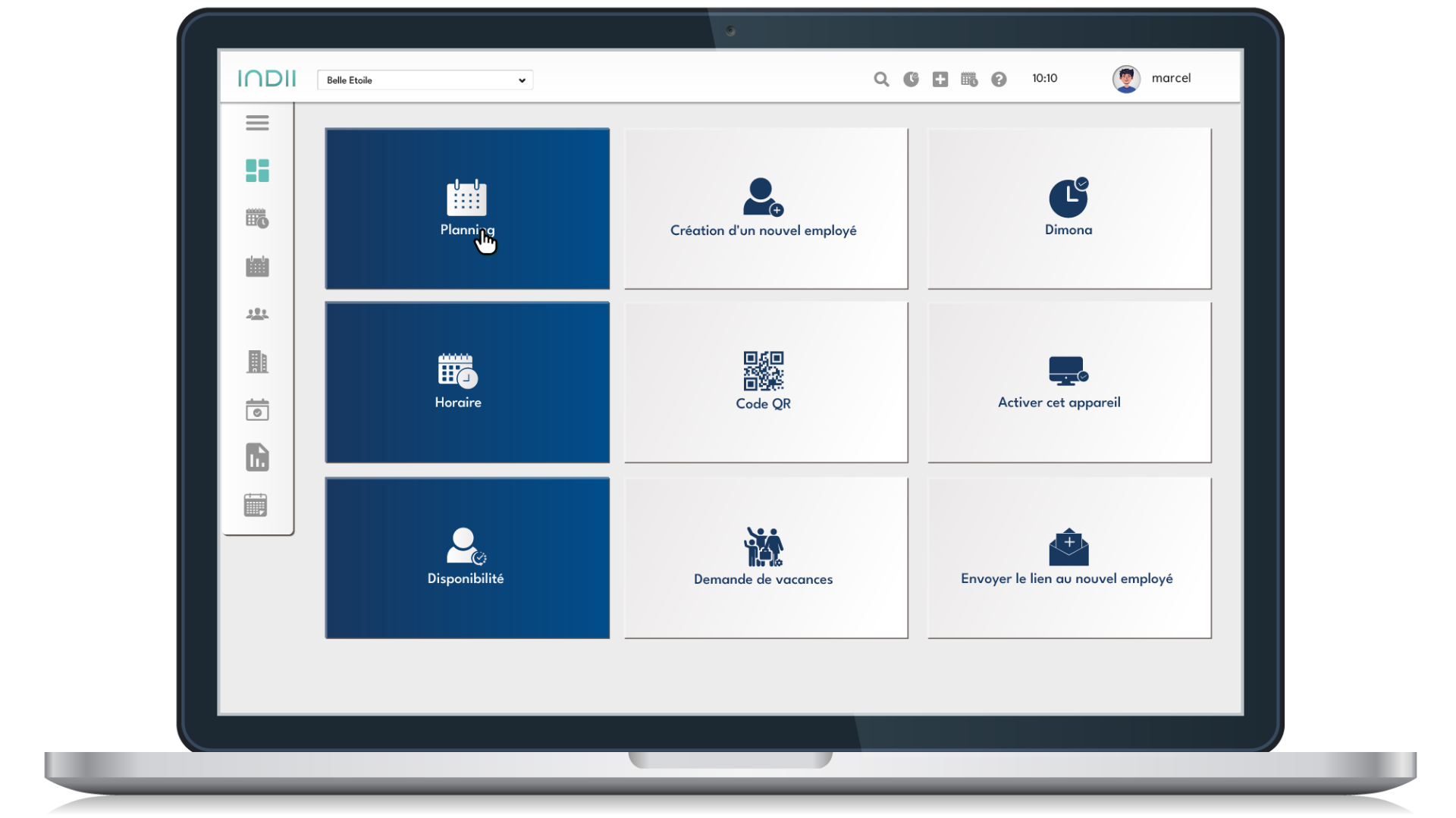Click the report document icon in sidebar
Viewport: 1456px width, 818px height.
coord(257,458)
